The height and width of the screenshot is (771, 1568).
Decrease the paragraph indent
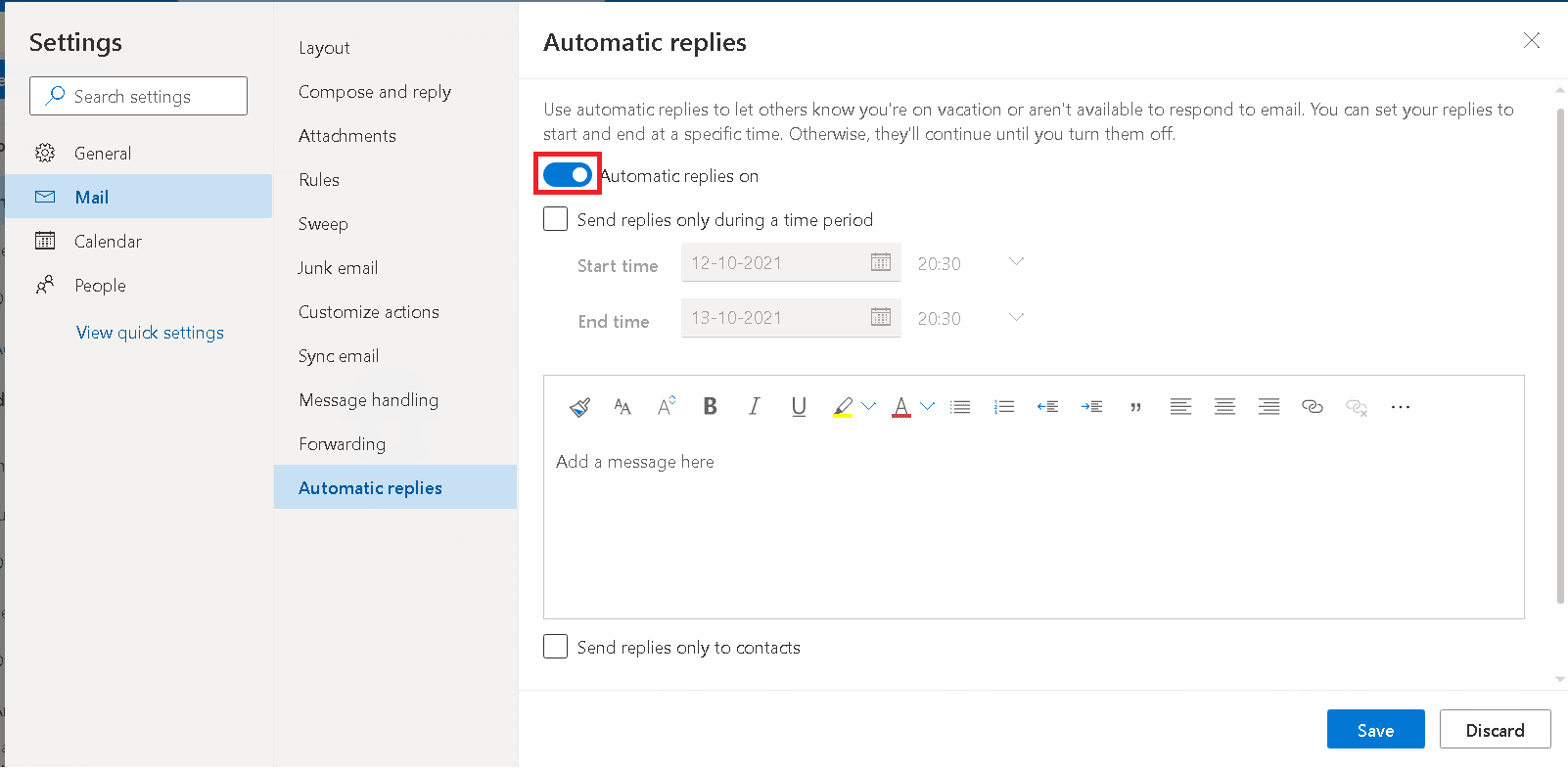tap(1047, 407)
